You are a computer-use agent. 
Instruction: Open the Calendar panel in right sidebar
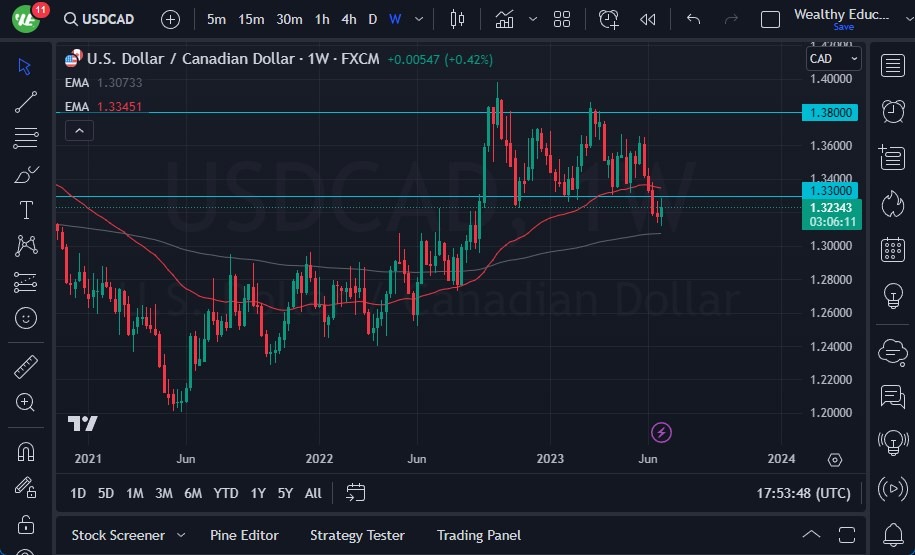[x=891, y=249]
